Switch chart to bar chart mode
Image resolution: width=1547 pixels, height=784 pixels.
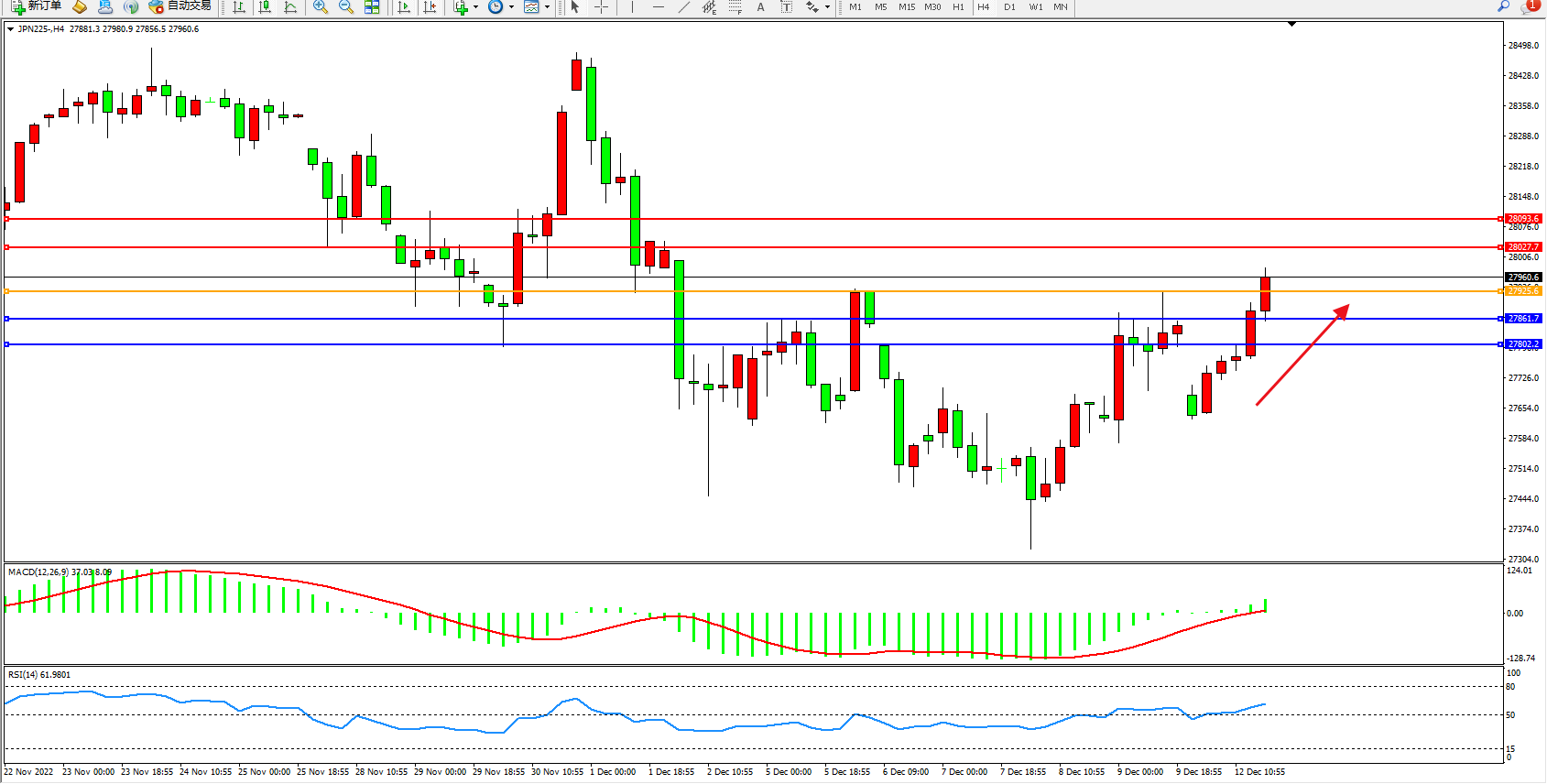[x=239, y=7]
